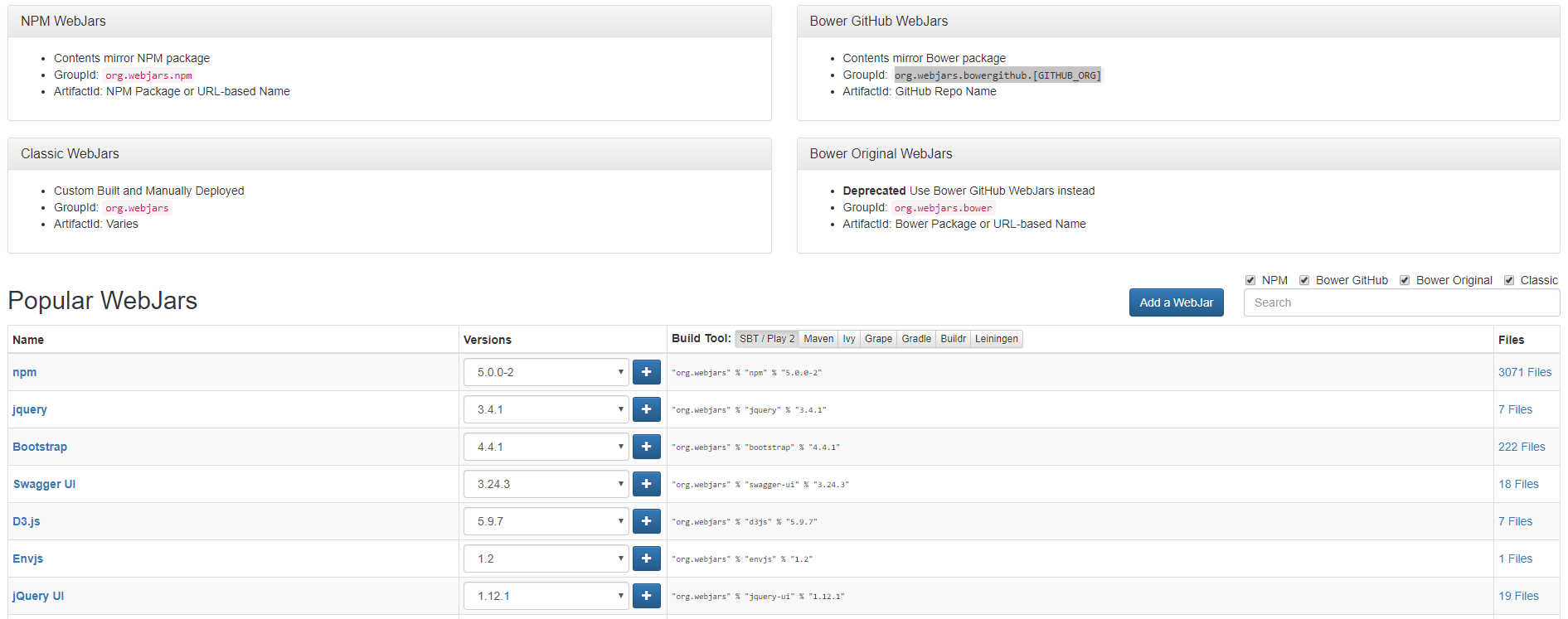The image size is (1568, 619).
Task: Open the npm WebJar link
Action: click(25, 372)
